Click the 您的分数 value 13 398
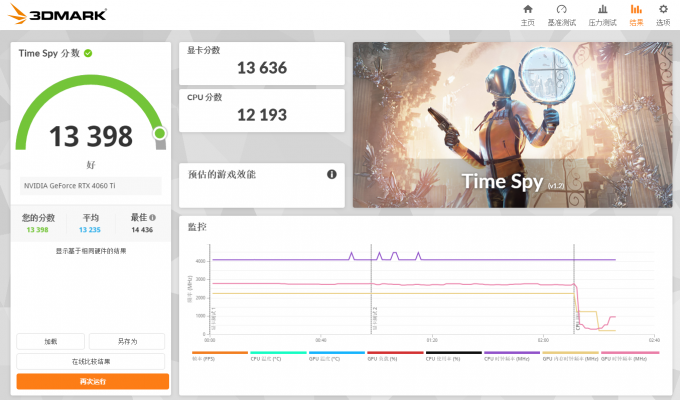This screenshot has width=680, height=400. pyautogui.click(x=38, y=230)
